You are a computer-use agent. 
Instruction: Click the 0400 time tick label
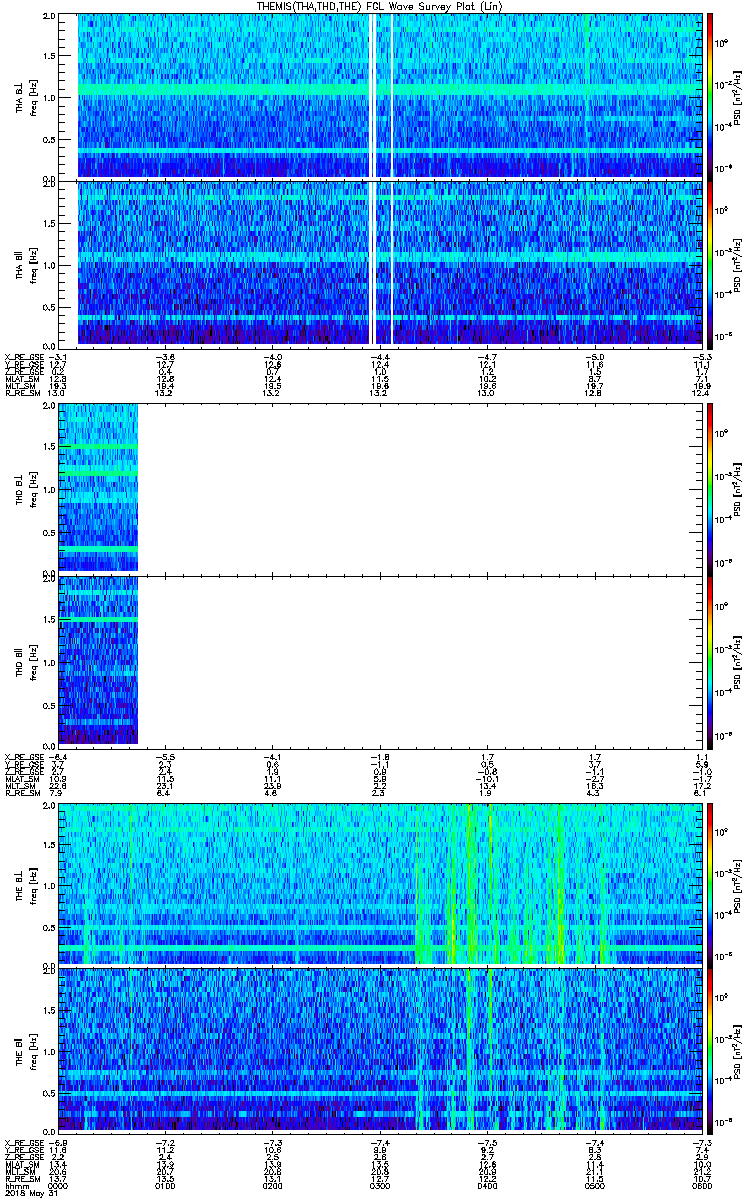tap(485, 1188)
